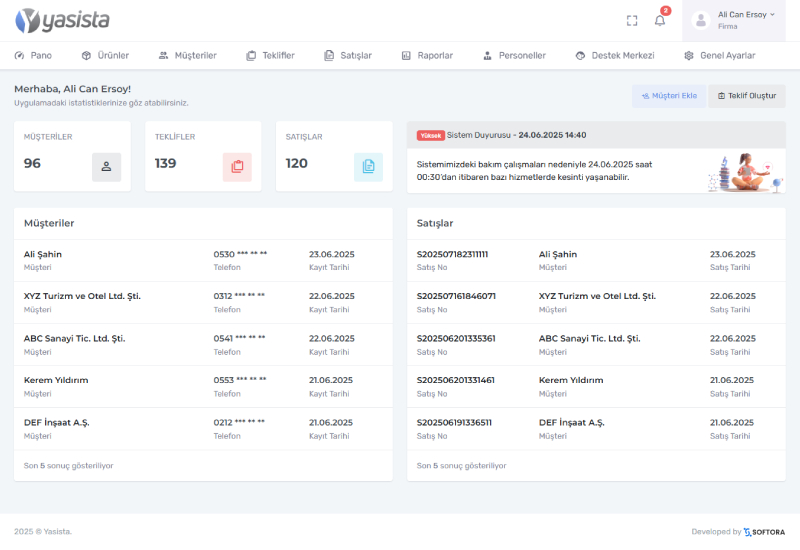This screenshot has height=550, width=800.
Task: Open customer Ali Şahin in Müşteriler list
Action: (43, 254)
